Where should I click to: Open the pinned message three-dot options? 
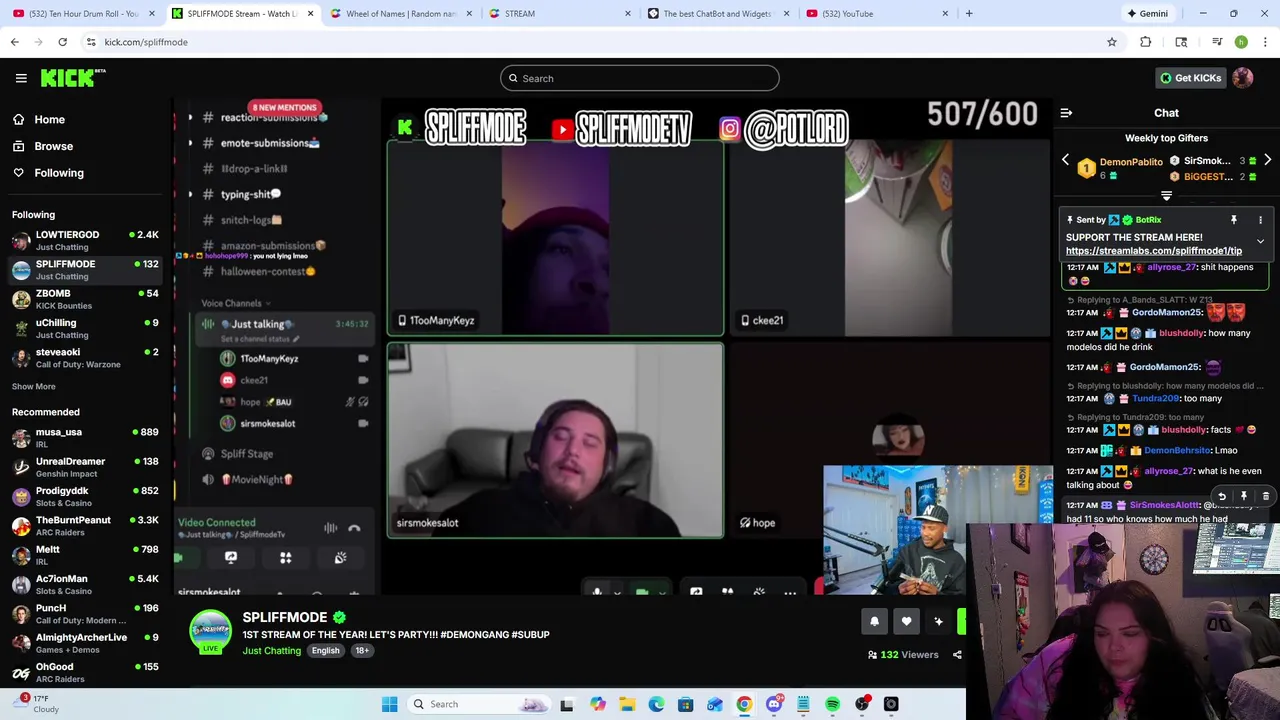point(1260,220)
